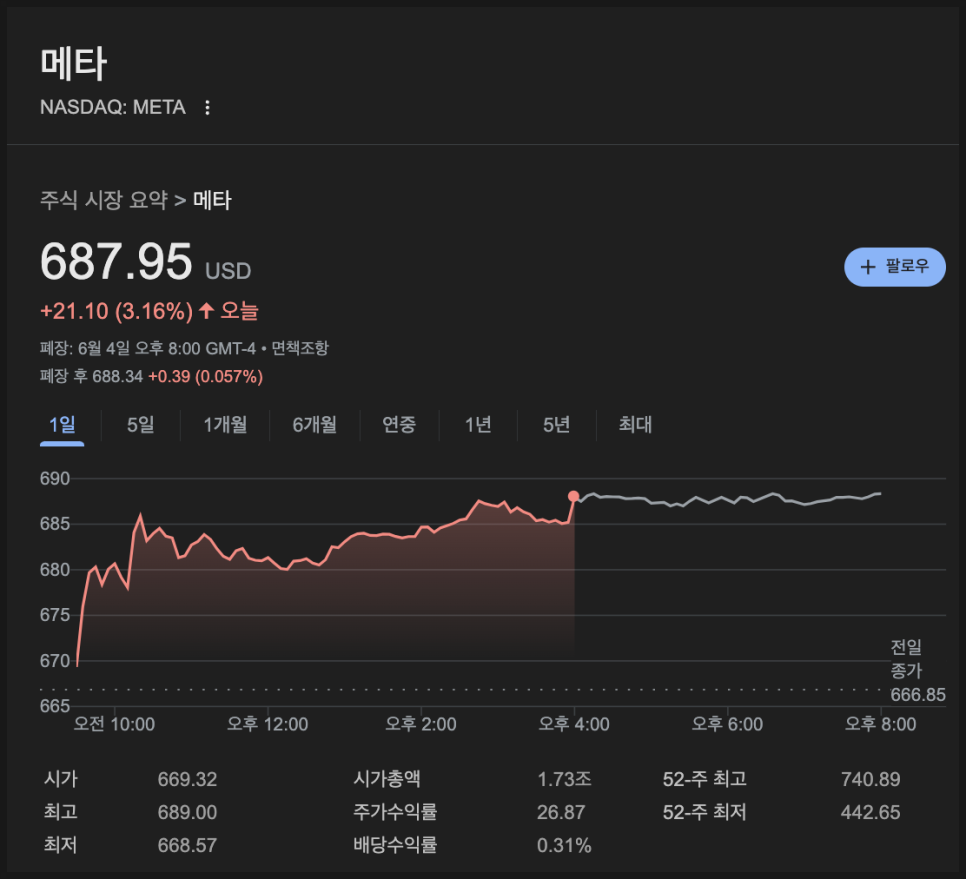This screenshot has width=966, height=879.
Task: Click the 오후 4:00 time axis marker
Action: pos(574,724)
